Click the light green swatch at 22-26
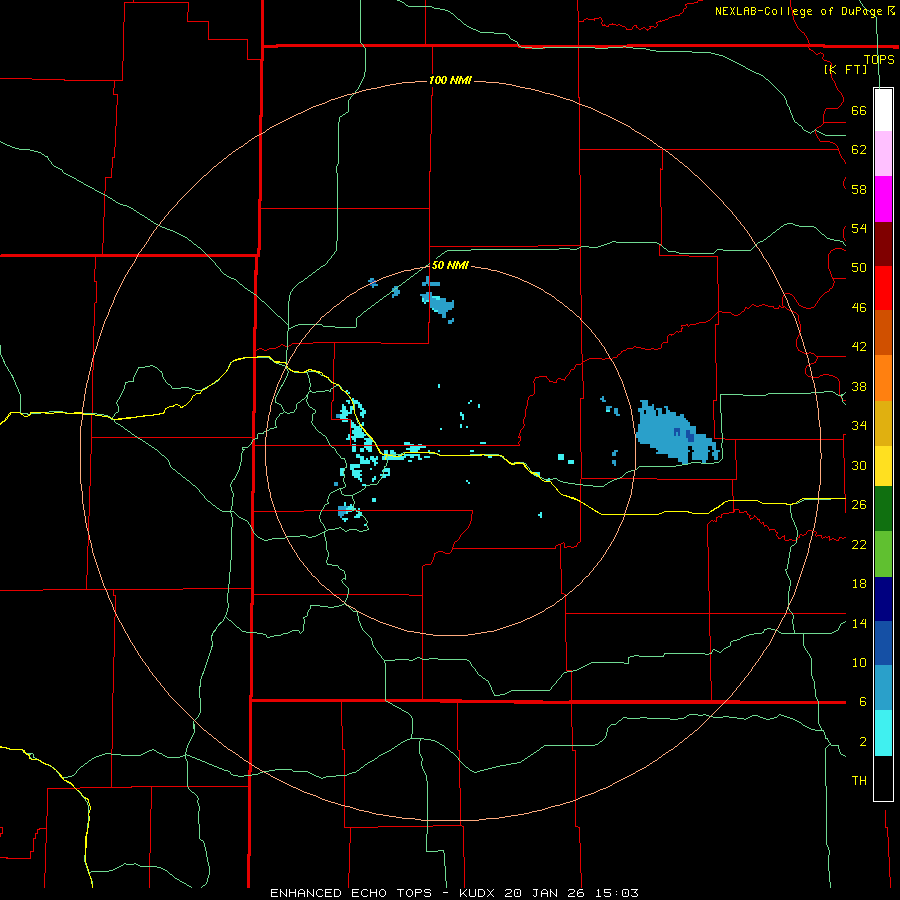The height and width of the screenshot is (900, 900). coord(883,554)
